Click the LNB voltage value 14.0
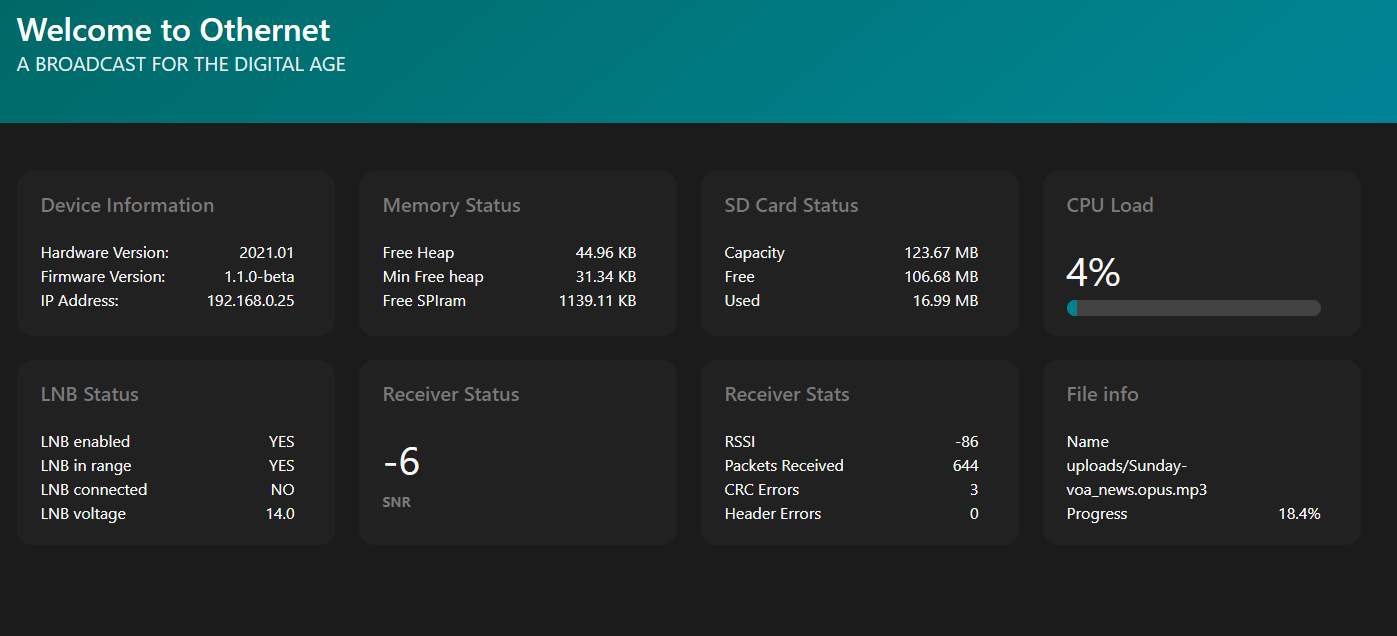This screenshot has height=636, width=1397. 281,514
